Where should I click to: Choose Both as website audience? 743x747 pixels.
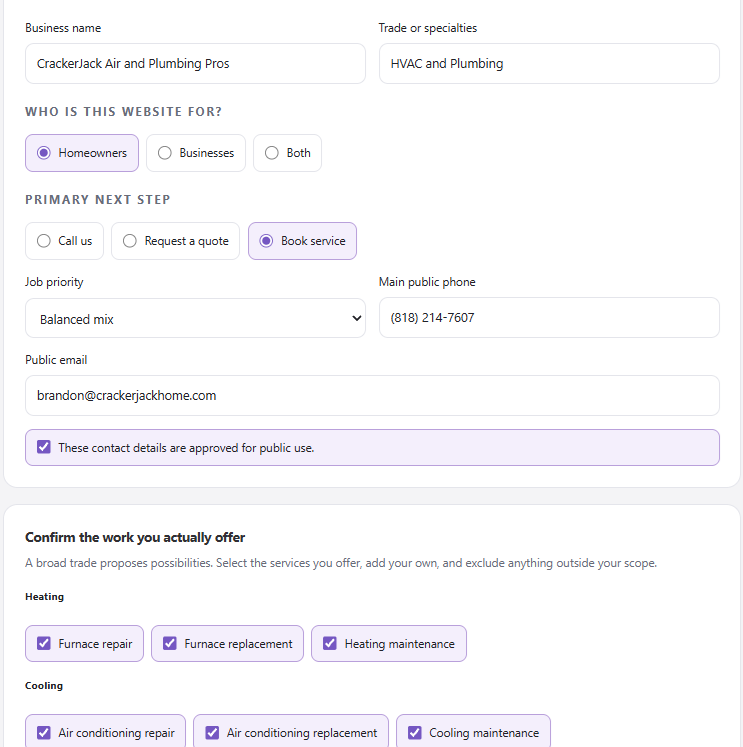(x=287, y=153)
